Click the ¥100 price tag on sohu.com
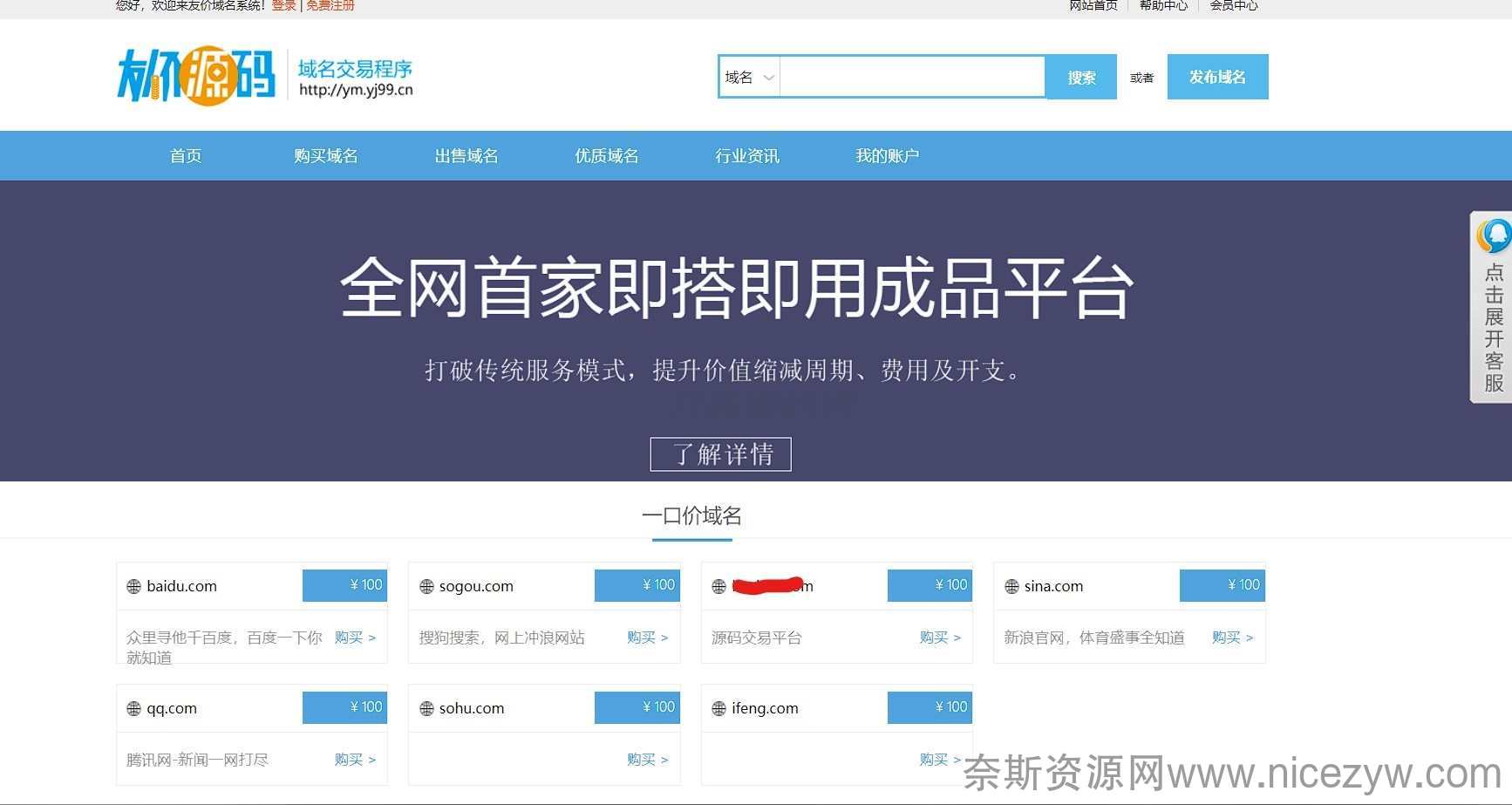This screenshot has width=1512, height=805. (637, 707)
